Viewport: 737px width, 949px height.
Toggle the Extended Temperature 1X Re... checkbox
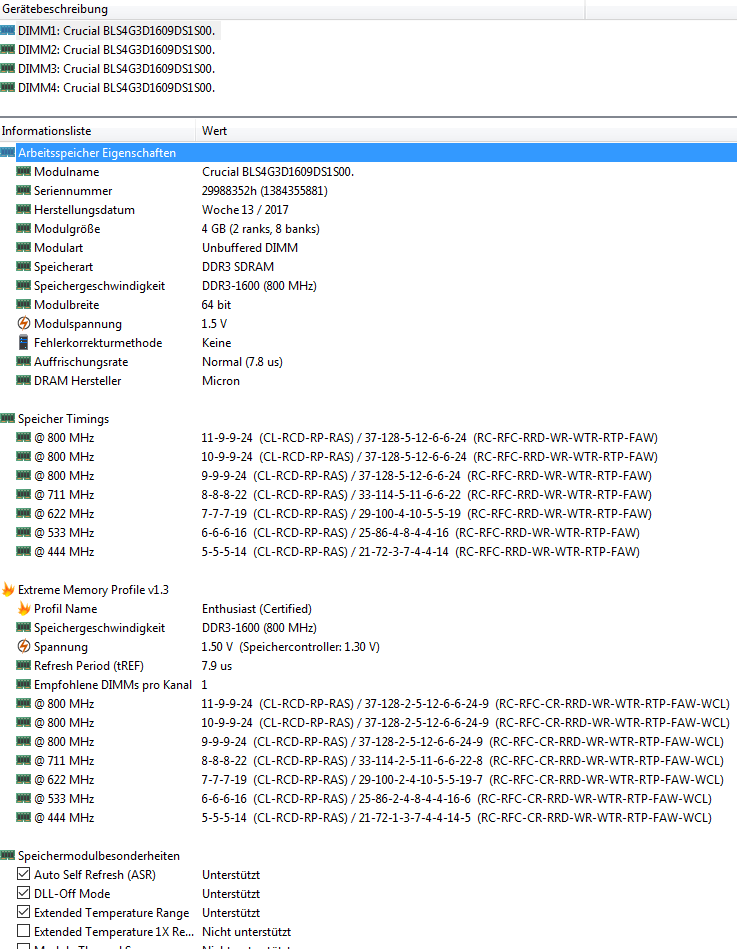click(x=24, y=931)
